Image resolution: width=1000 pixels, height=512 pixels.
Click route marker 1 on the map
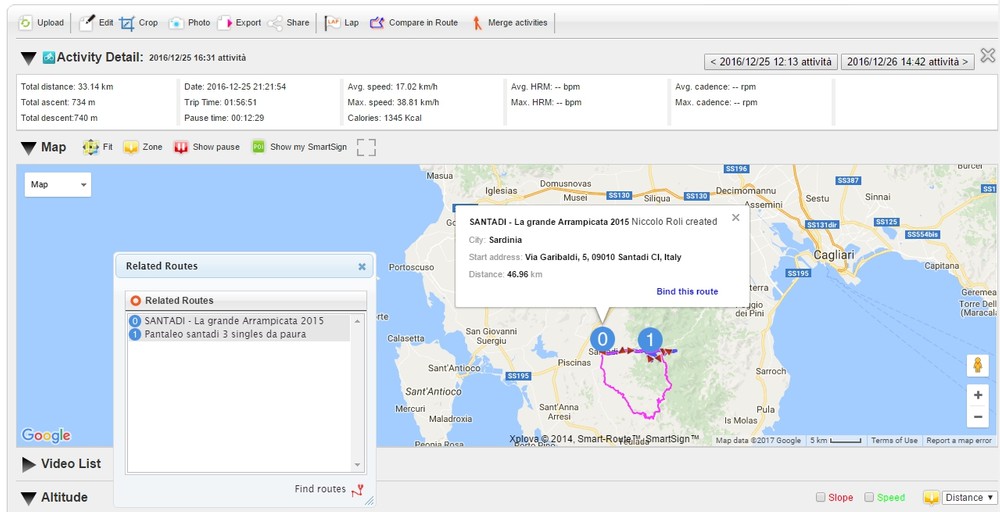[649, 340]
